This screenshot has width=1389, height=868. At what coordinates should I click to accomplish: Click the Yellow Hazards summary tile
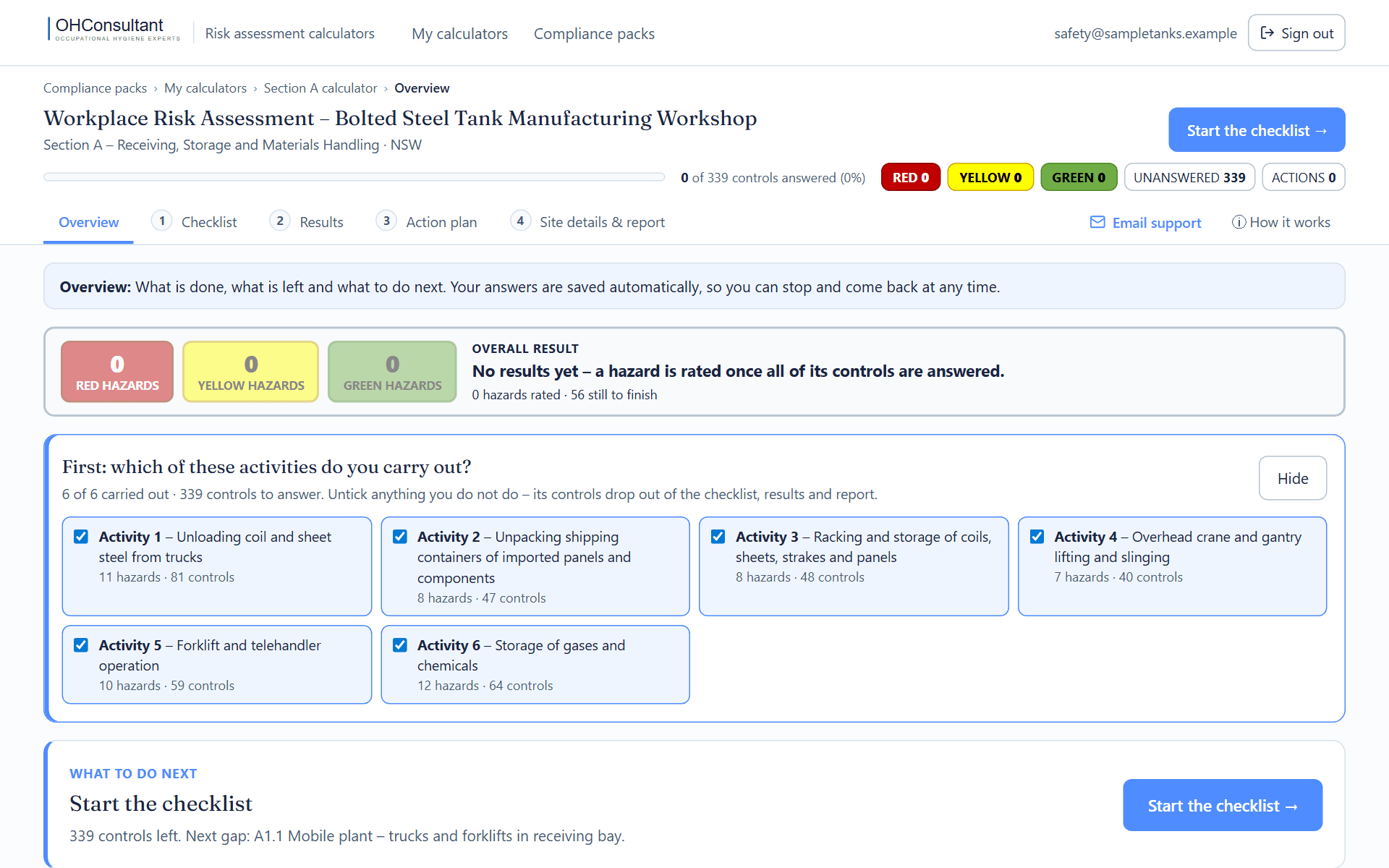pos(251,372)
